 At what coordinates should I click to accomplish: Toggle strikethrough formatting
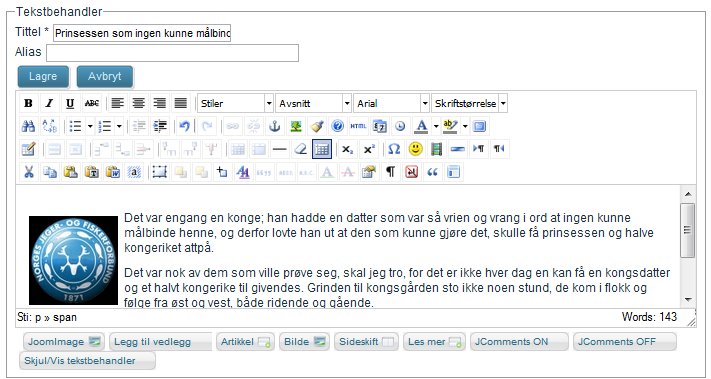tap(92, 103)
